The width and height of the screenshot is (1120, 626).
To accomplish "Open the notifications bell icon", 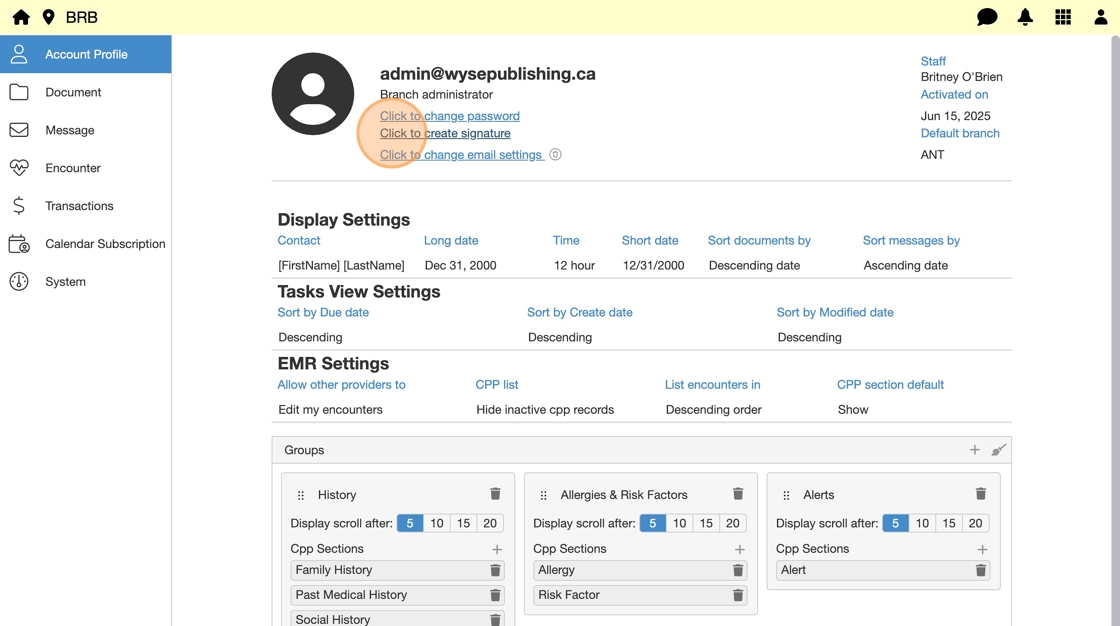I will [x=1025, y=17].
